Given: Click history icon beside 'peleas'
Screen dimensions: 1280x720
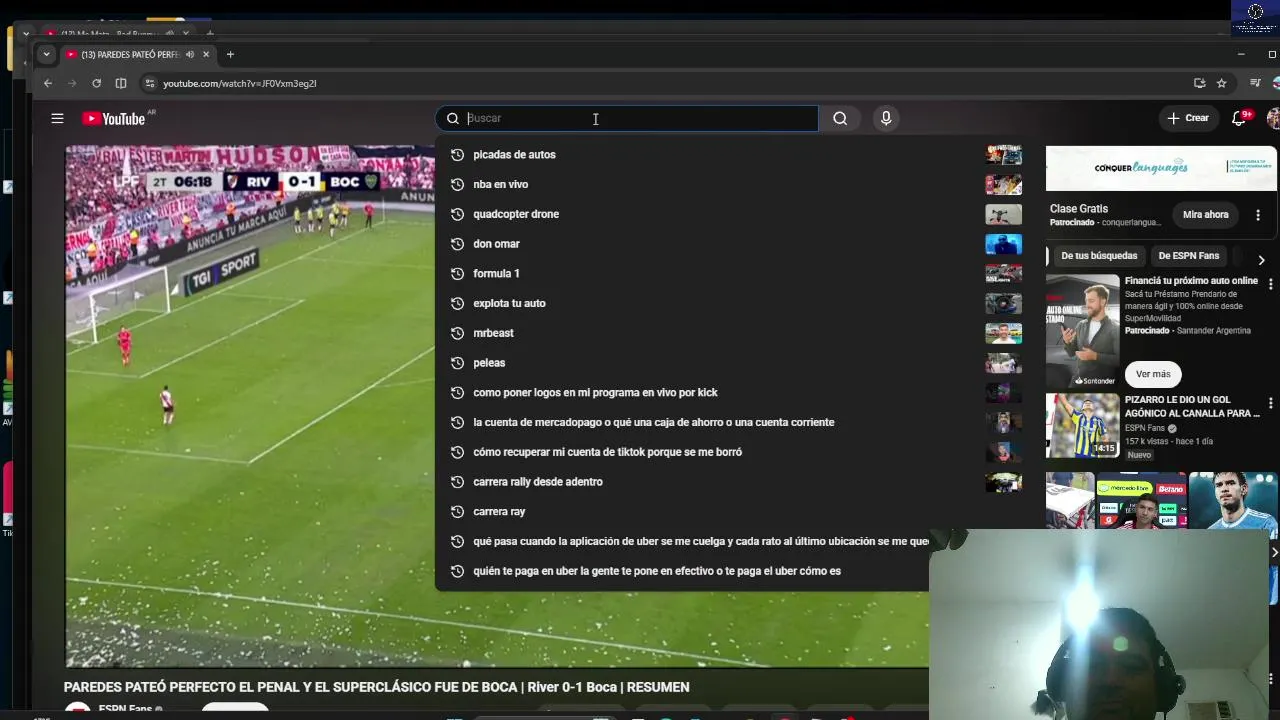Looking at the screenshot, I should click(x=458, y=363).
